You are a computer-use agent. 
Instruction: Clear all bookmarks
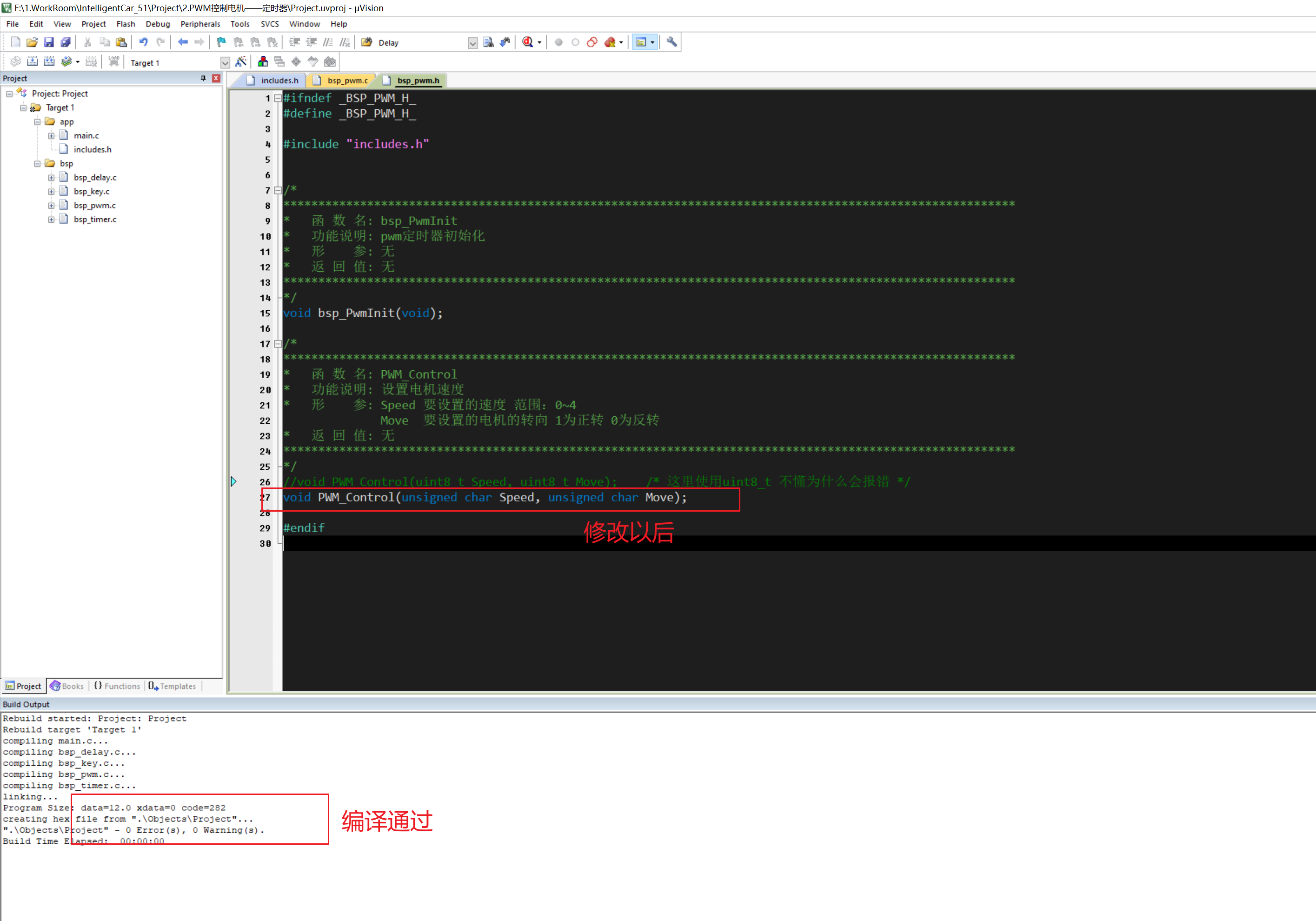(x=272, y=42)
